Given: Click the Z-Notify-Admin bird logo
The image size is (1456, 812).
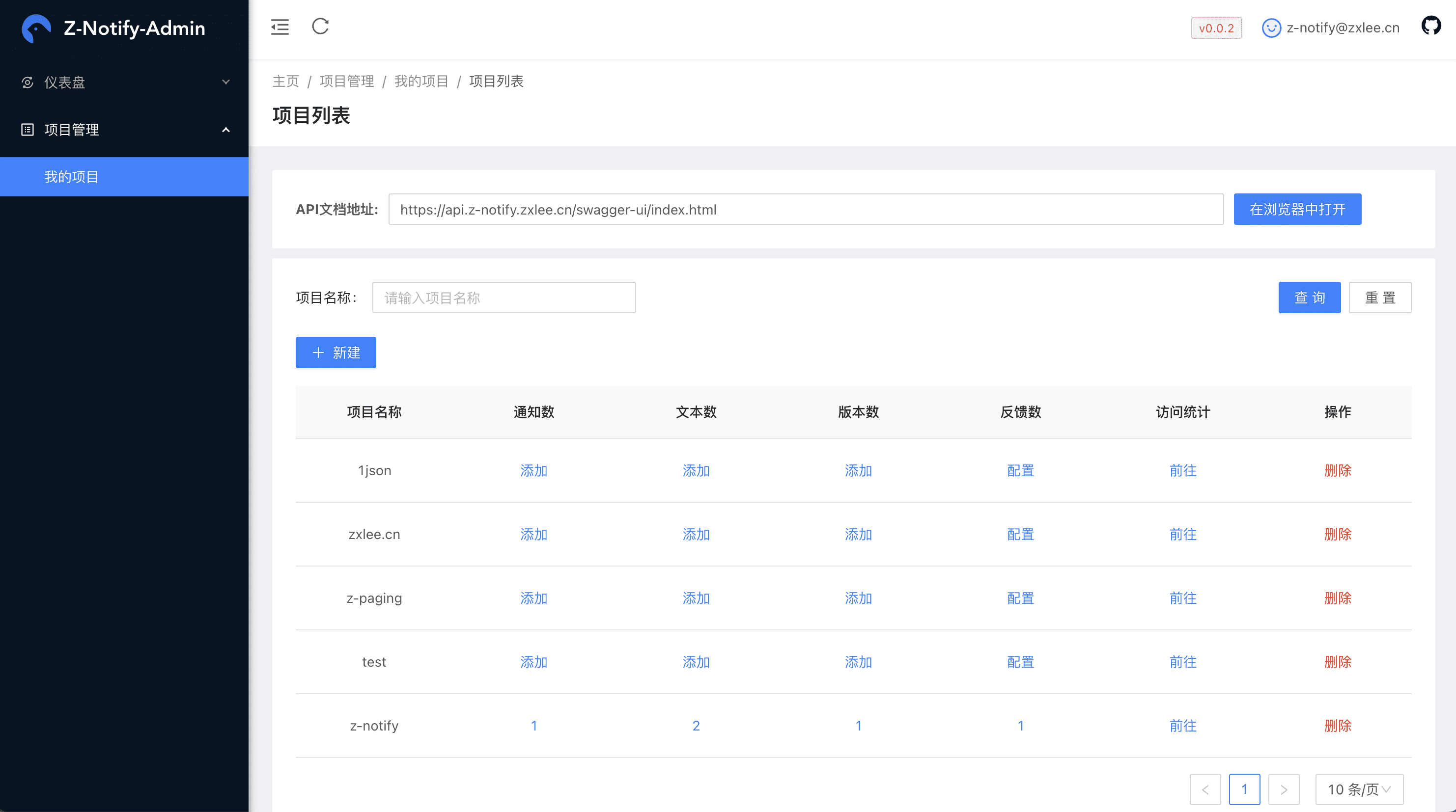Looking at the screenshot, I should [36, 28].
